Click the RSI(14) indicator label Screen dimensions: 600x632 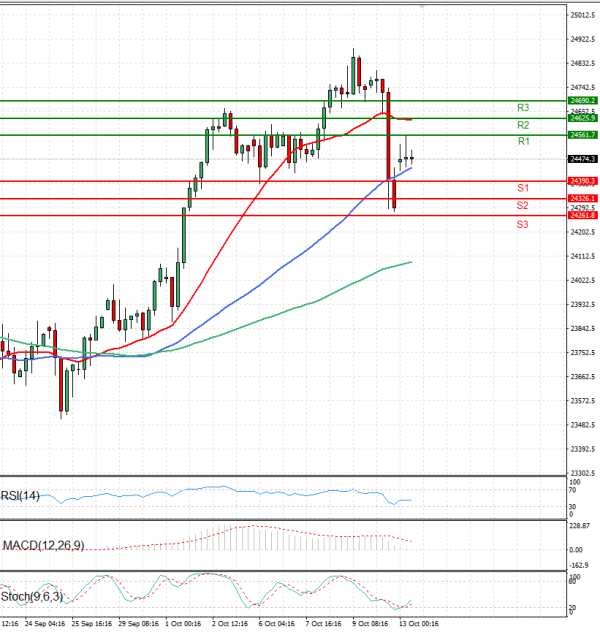pyautogui.click(x=20, y=496)
